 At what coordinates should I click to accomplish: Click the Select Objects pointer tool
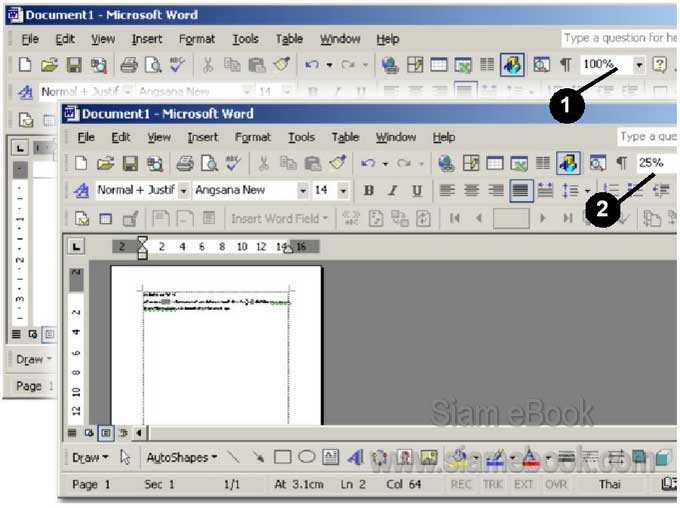click(x=125, y=457)
